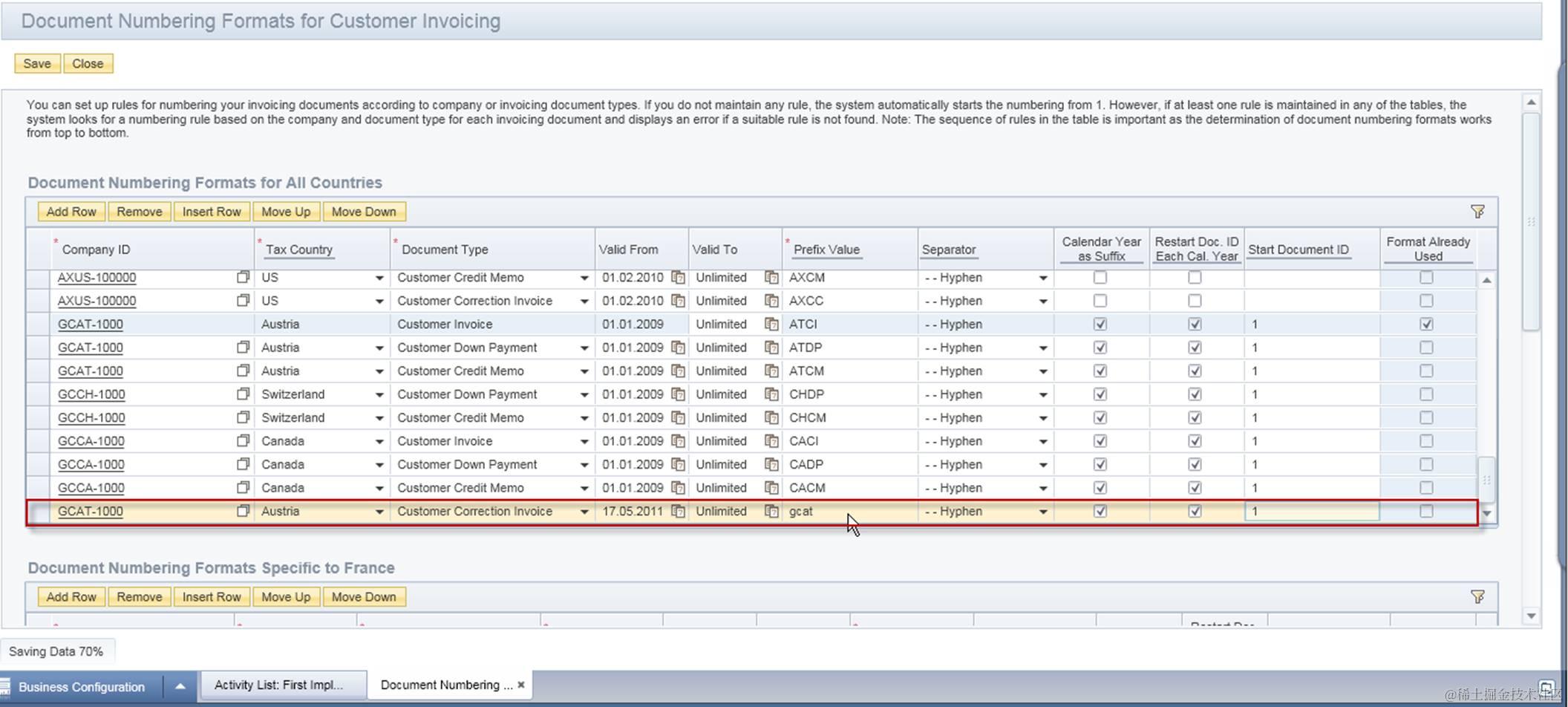Click the Prefix Value field containing gcat
1568x707 pixels.
pos(849,511)
